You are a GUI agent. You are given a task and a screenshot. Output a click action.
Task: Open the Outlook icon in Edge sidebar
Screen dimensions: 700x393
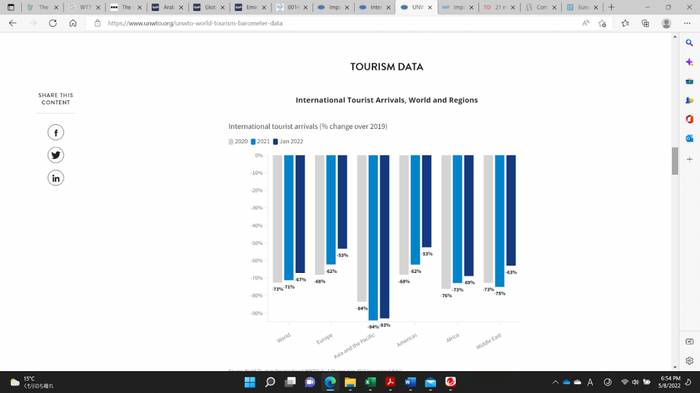tap(689, 138)
